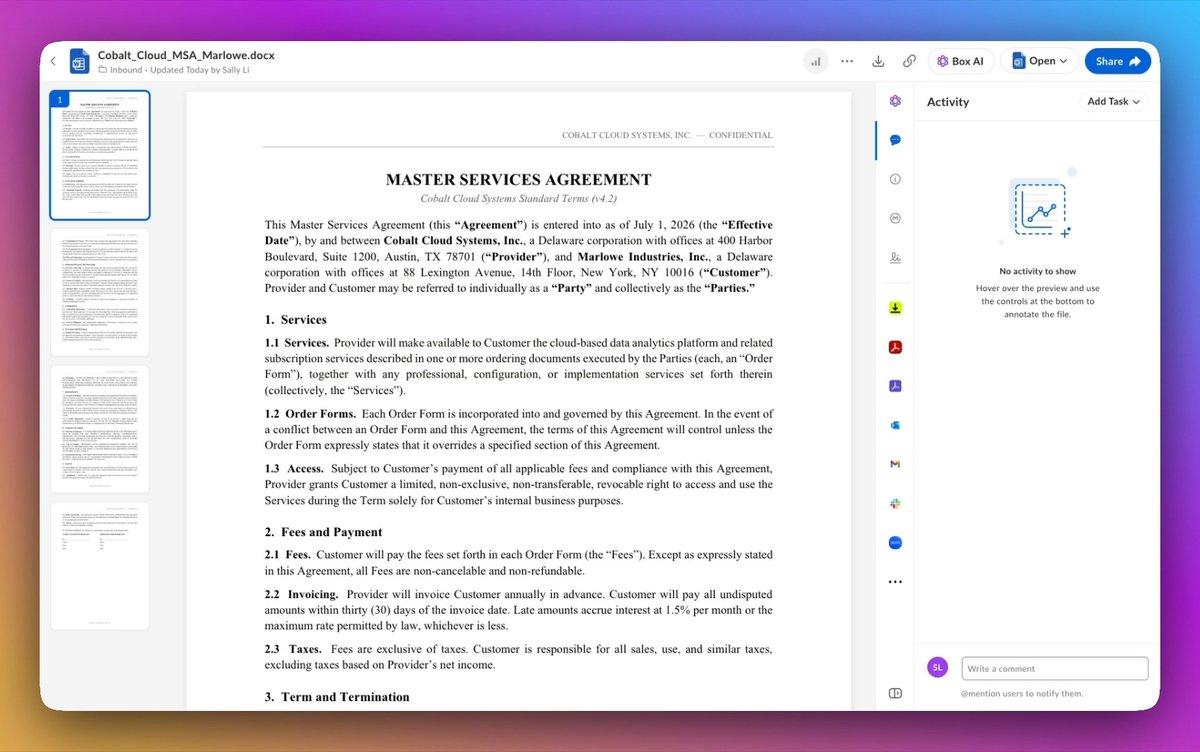Open the file via Open dropdown

(x=1039, y=61)
